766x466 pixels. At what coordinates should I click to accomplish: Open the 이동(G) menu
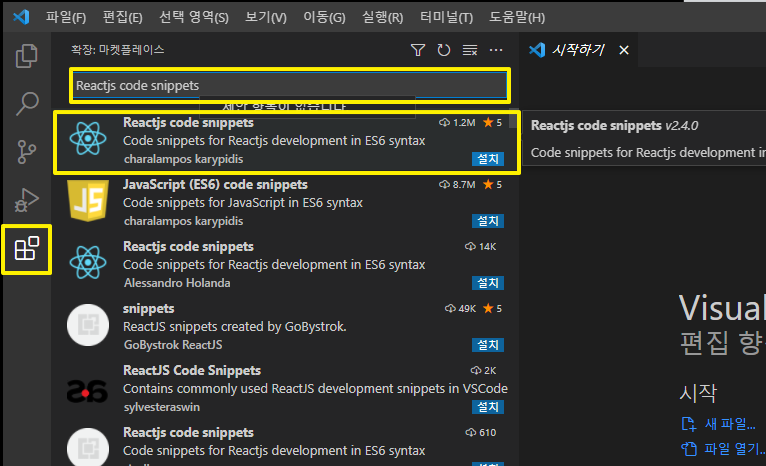pos(324,18)
